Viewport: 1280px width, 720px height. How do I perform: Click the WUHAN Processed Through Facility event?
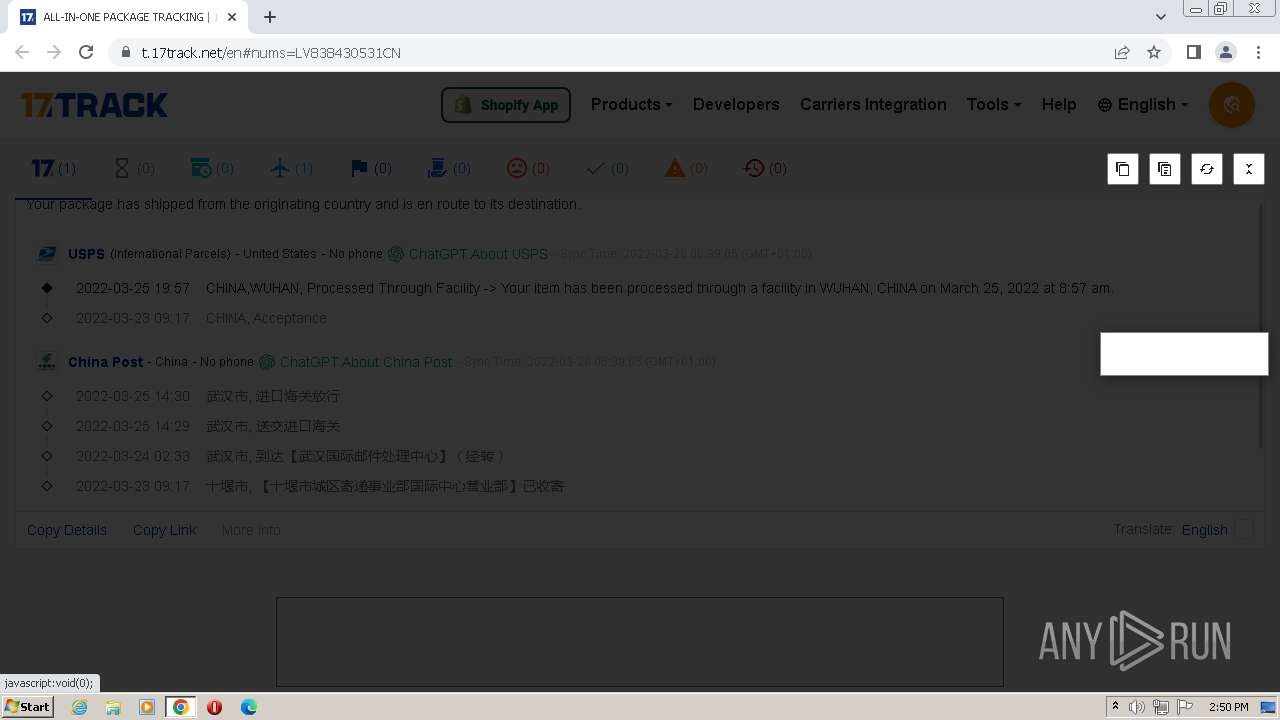tap(594, 288)
